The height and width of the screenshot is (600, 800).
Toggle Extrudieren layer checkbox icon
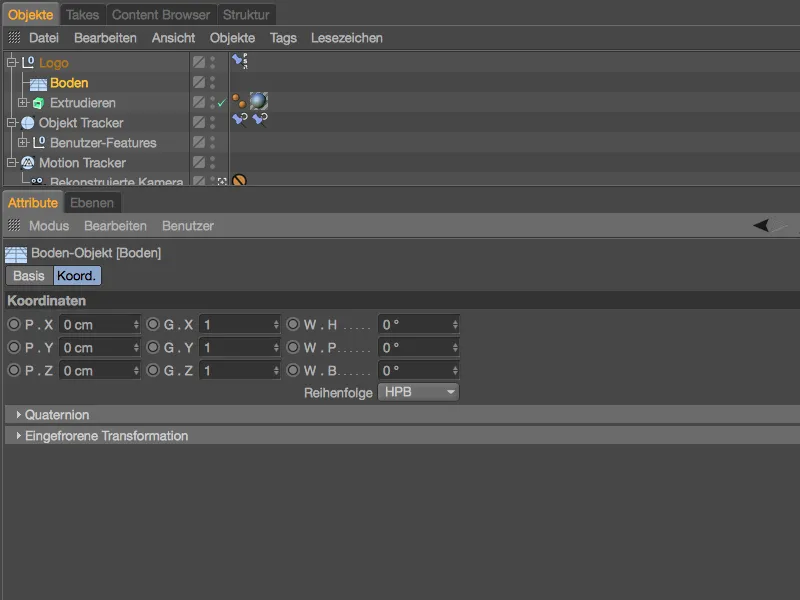tap(199, 102)
